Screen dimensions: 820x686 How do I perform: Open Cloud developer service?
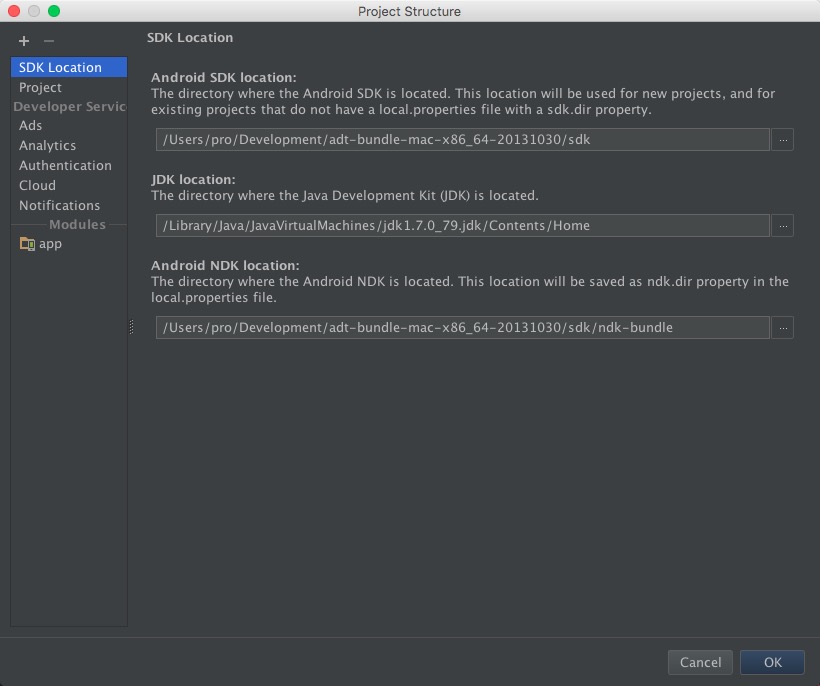pyautogui.click(x=37, y=186)
